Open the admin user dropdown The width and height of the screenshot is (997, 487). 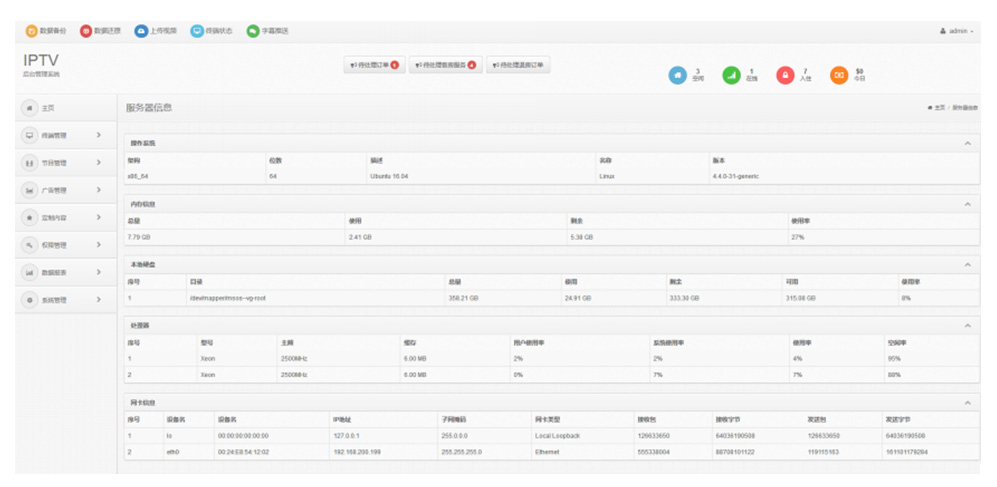point(956,31)
